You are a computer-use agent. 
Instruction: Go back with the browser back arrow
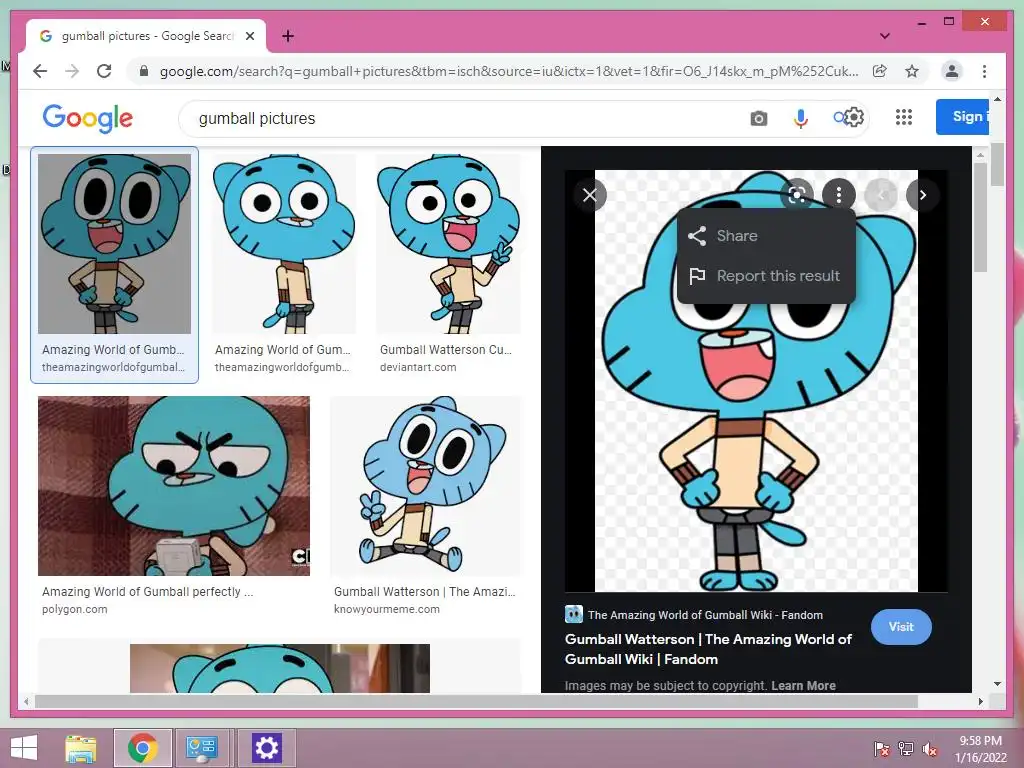click(x=40, y=71)
